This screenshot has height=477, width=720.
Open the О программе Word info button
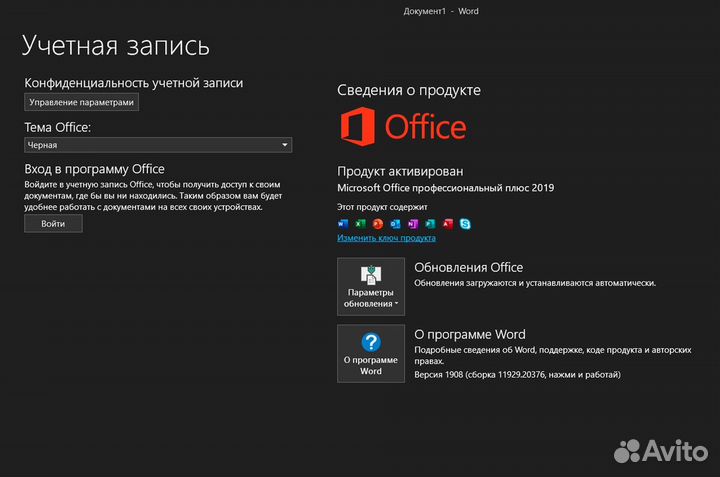point(371,354)
